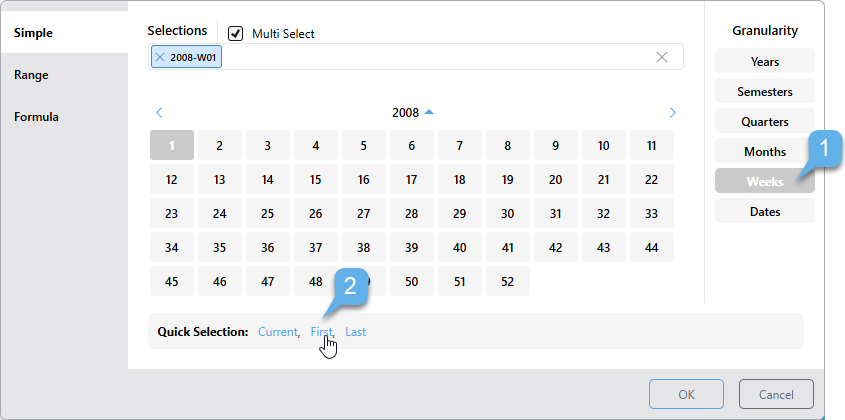Go to the previous year arrow

[x=159, y=113]
